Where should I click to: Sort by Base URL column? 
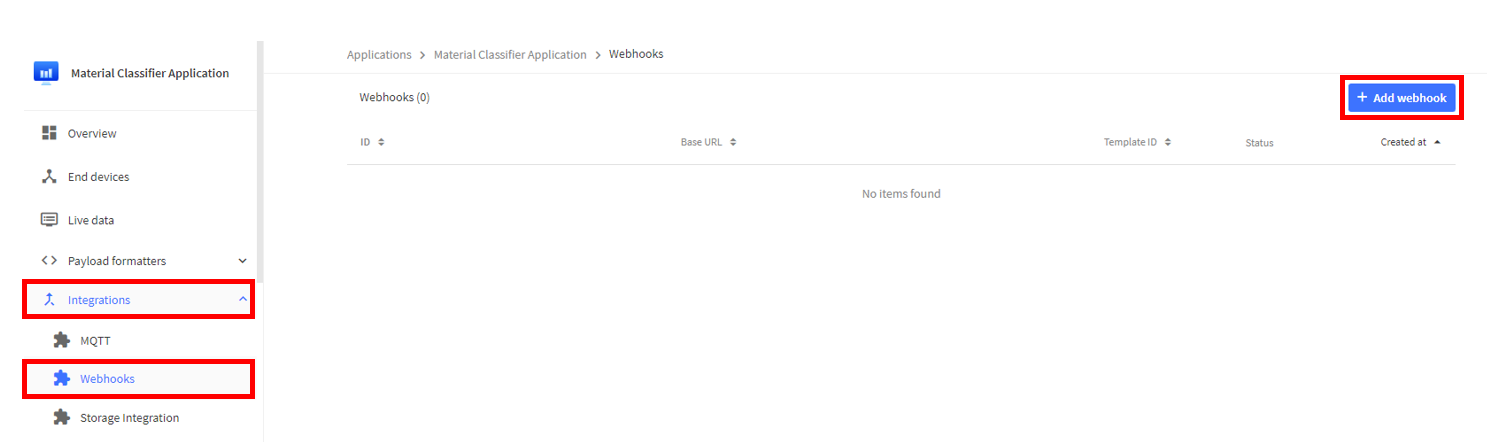tap(709, 142)
